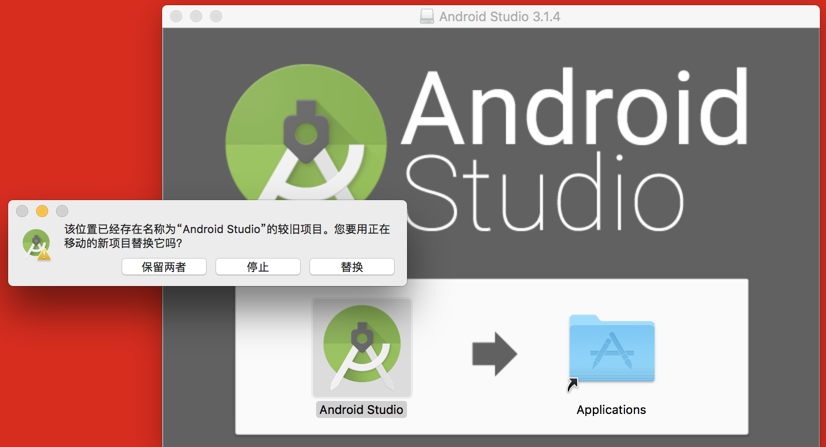The width and height of the screenshot is (826, 447).
Task: Click the Android Studio 3.1.4 window title
Action: [499, 16]
